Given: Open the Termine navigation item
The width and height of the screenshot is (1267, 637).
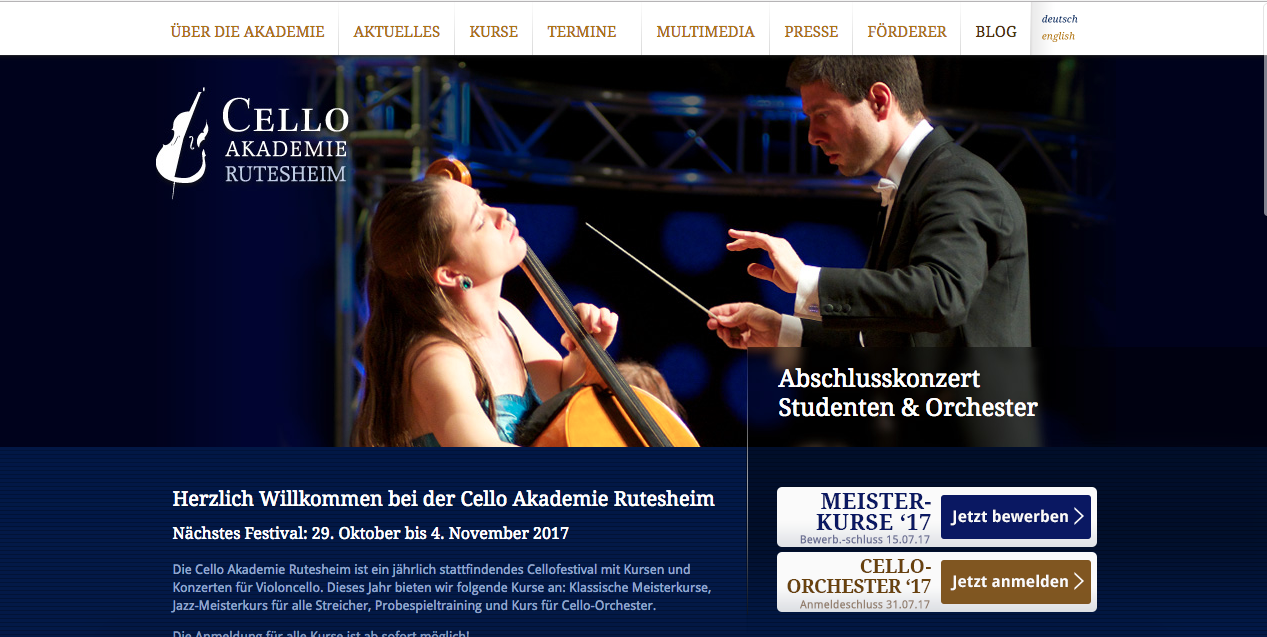Looking at the screenshot, I should tap(582, 31).
